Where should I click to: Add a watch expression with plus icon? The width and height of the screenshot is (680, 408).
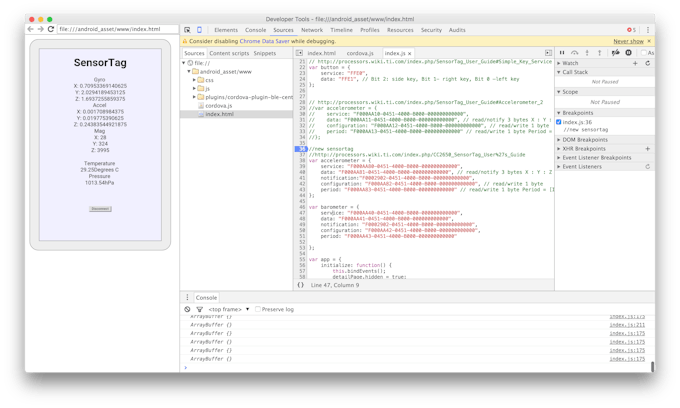tap(635, 63)
